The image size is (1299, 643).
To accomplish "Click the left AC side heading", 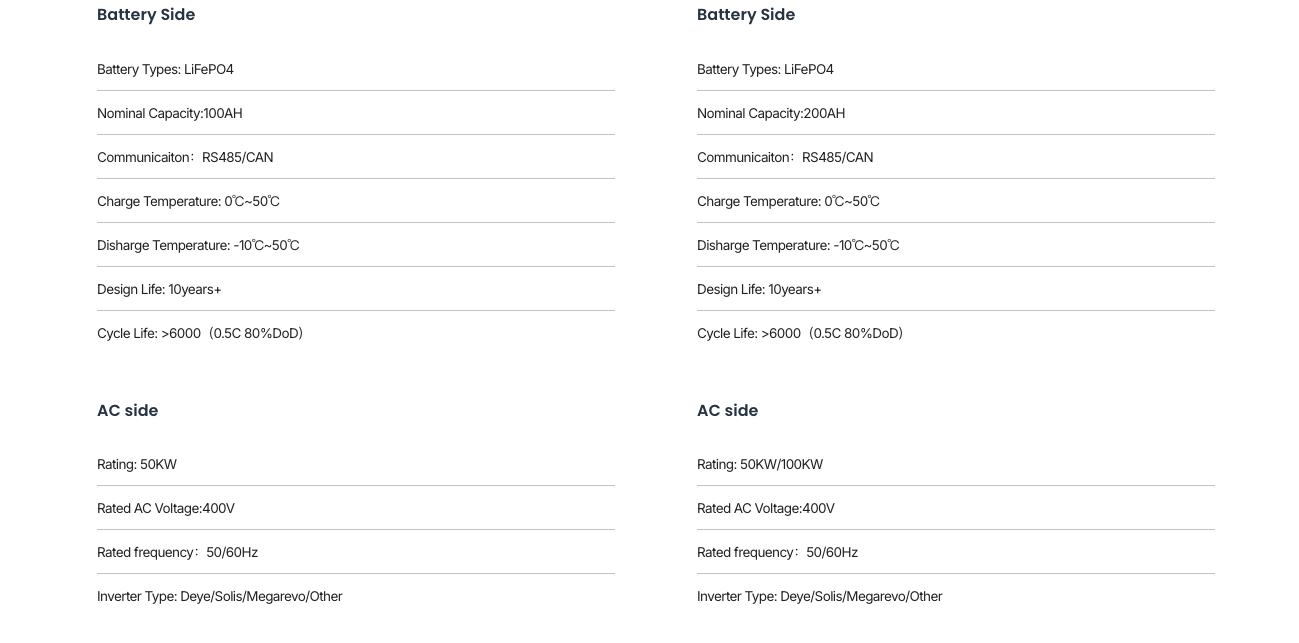I will coord(128,410).
